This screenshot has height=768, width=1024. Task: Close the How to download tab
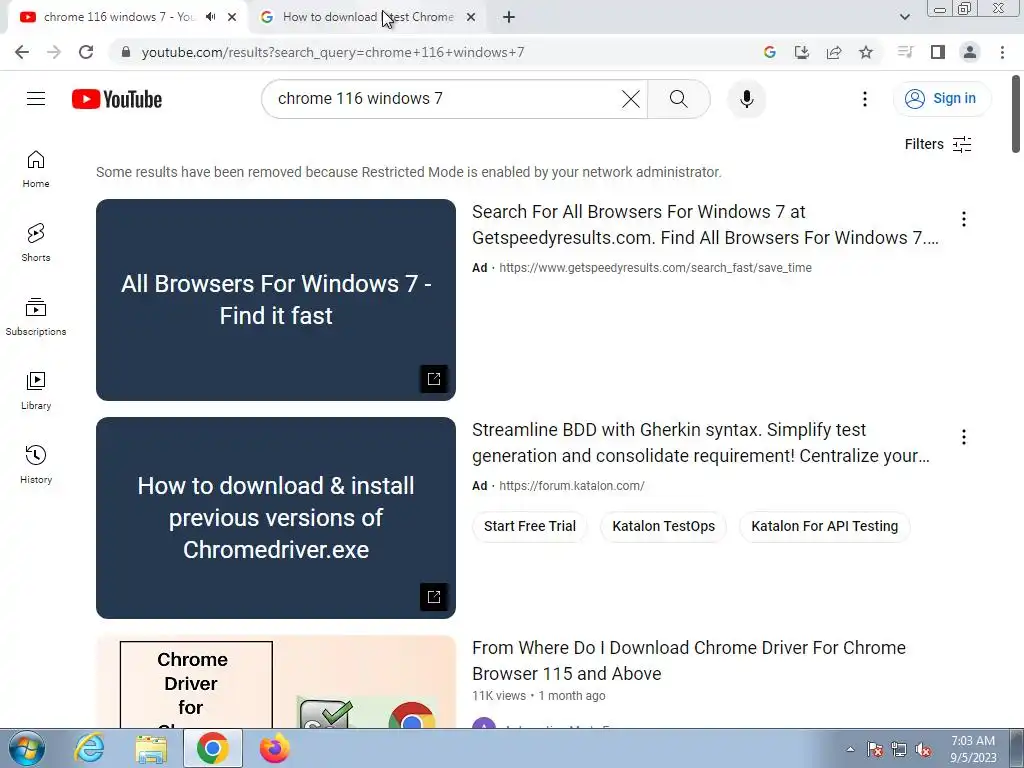471,17
